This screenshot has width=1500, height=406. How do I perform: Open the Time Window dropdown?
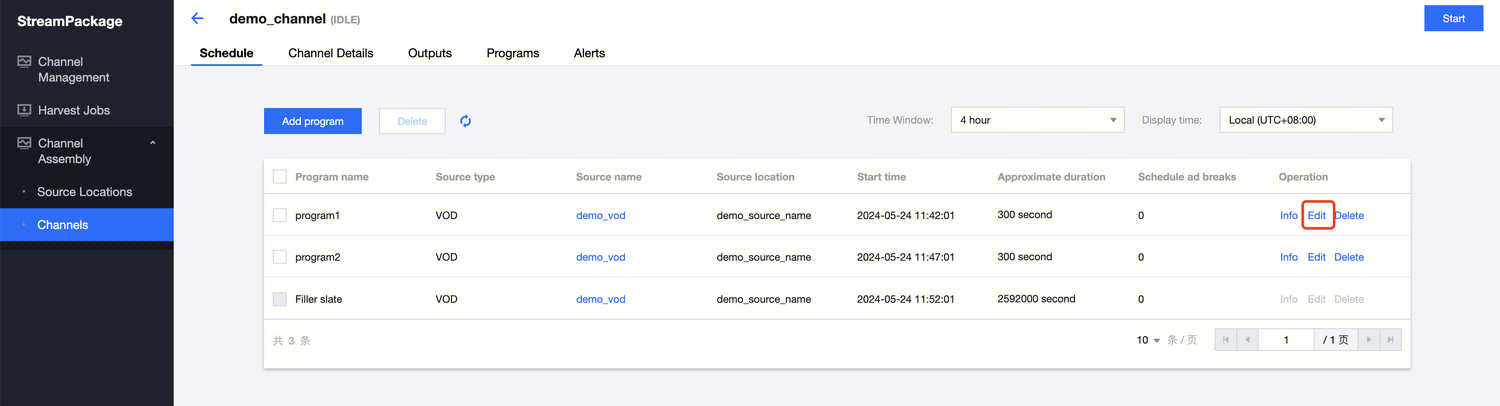[x=1037, y=120]
